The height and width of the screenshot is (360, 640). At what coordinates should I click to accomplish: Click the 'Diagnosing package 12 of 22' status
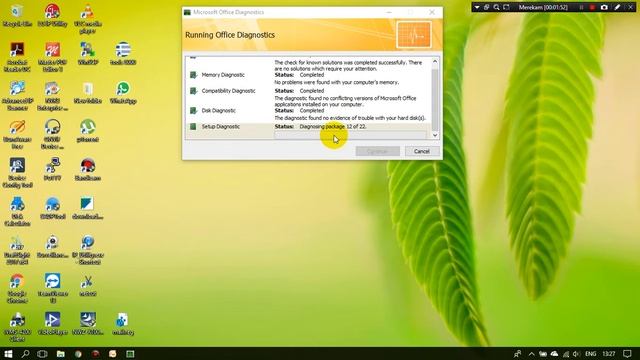coord(333,127)
